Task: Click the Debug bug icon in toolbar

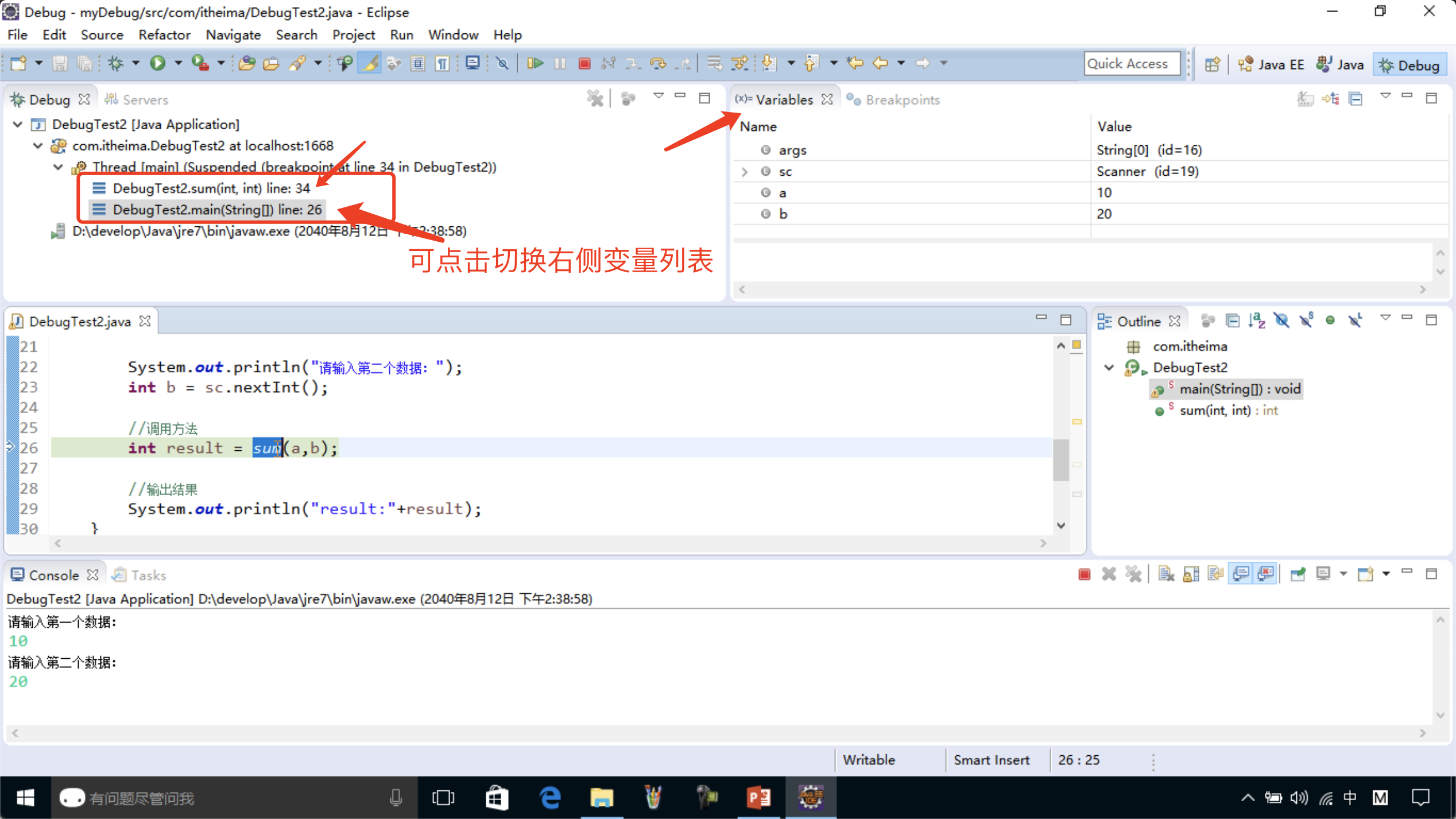Action: click(116, 63)
